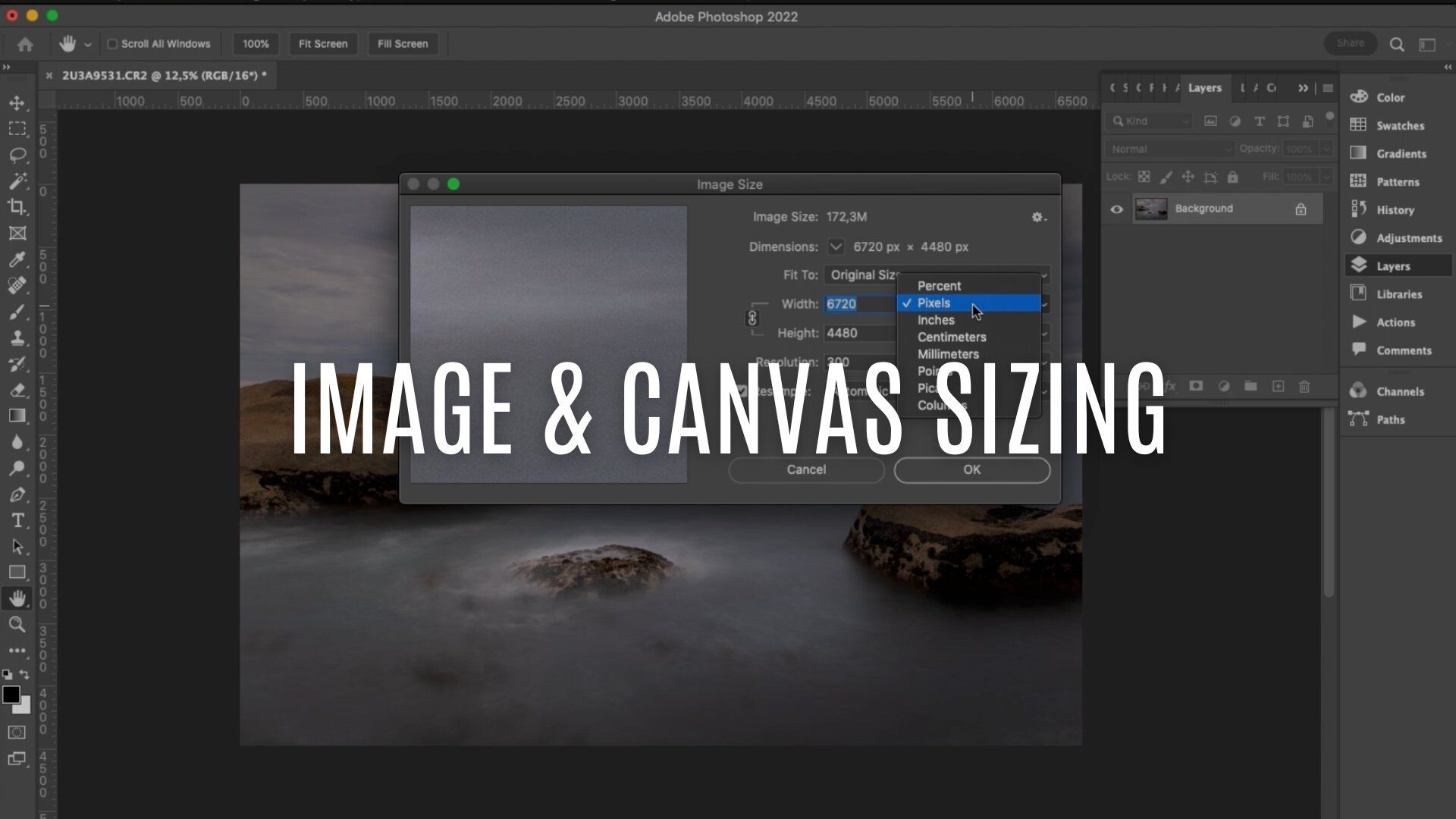1456x819 pixels.
Task: Open the Kind layer filter dropdown
Action: point(1149,121)
